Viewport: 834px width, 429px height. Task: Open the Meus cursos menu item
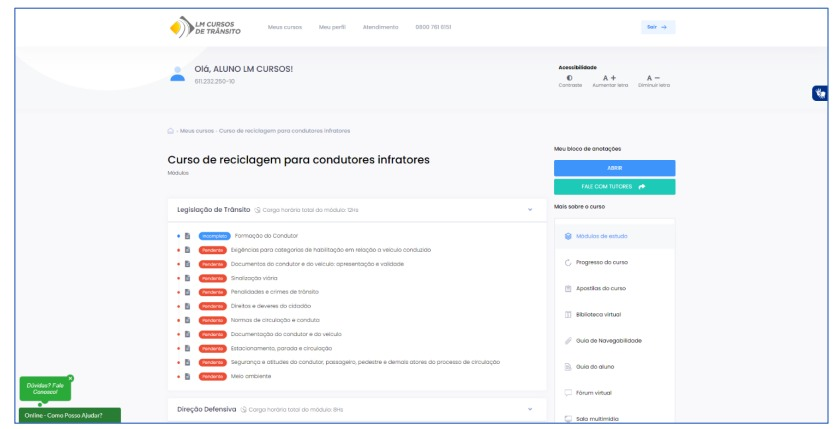[285, 27]
